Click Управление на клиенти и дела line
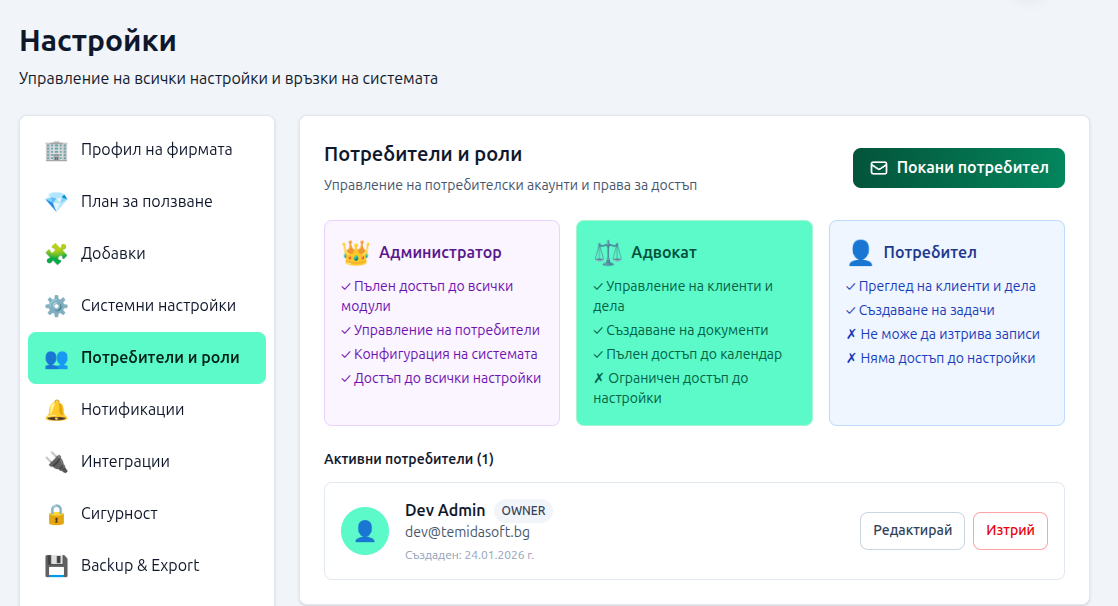 [683, 296]
